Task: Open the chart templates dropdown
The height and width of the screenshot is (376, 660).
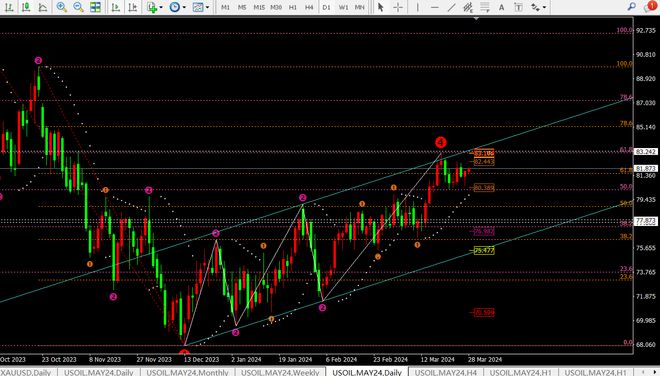Action: (201, 7)
